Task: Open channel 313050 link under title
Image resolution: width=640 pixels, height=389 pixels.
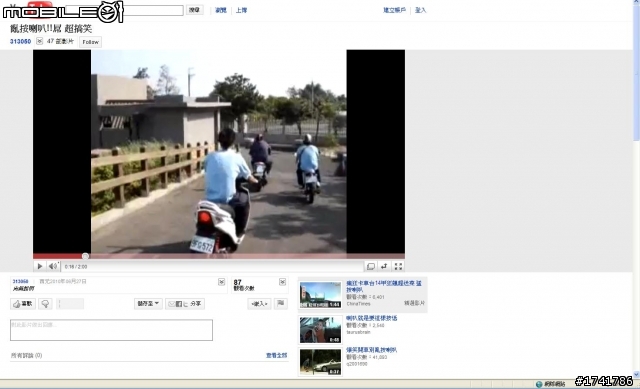Action: pos(20,41)
